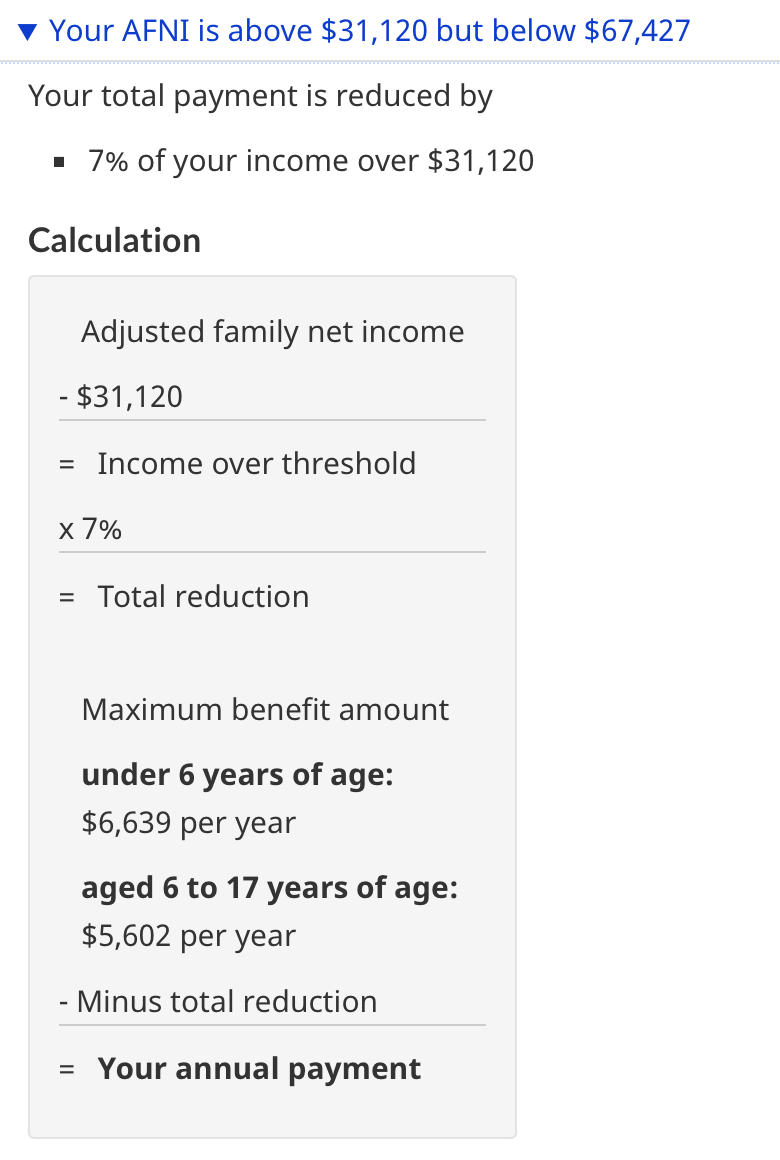Click the square bullet marker before 7%
780x1160 pixels.
point(60,162)
